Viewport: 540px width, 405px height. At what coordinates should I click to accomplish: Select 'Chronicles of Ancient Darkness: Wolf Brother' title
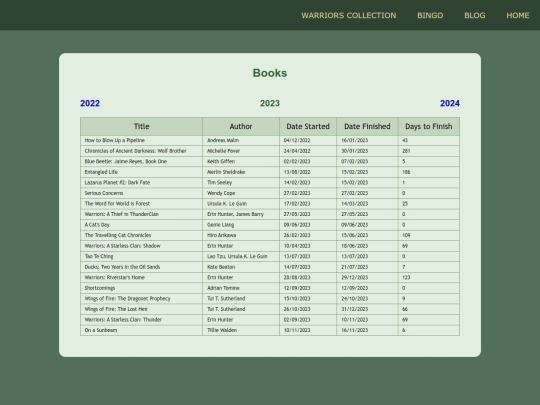point(135,151)
